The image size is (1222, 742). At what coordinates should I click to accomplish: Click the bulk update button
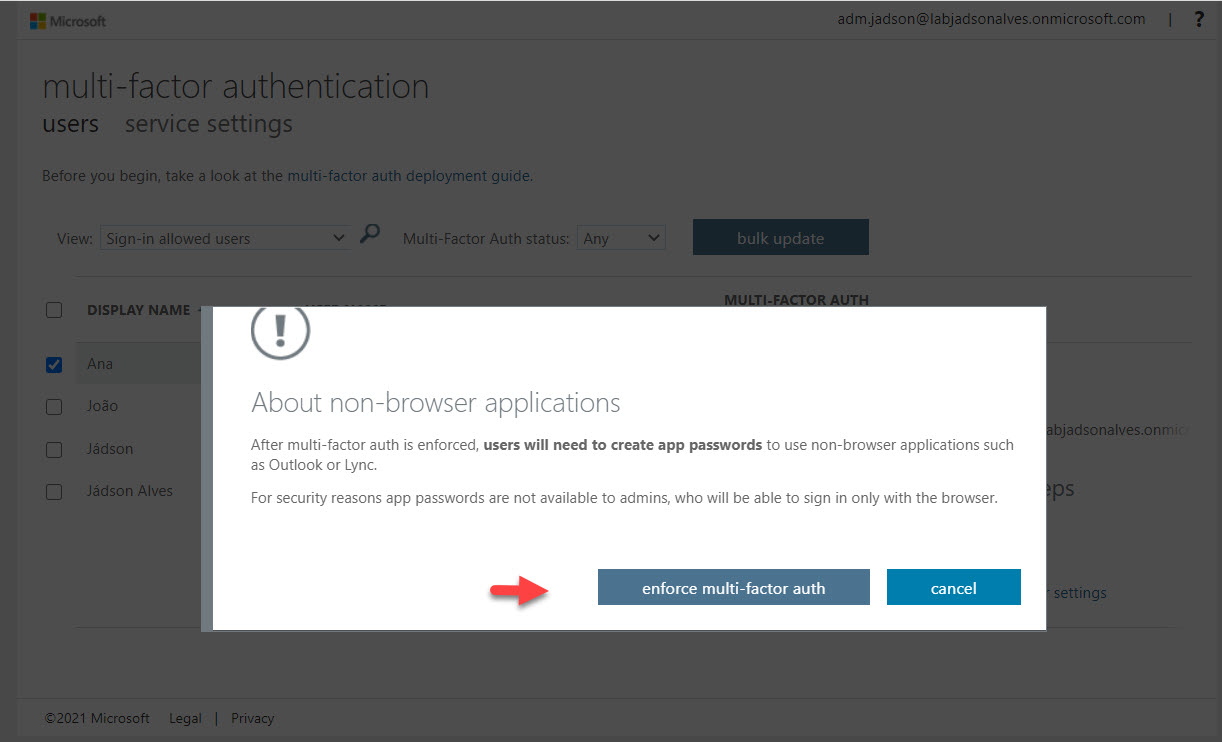[x=780, y=238]
